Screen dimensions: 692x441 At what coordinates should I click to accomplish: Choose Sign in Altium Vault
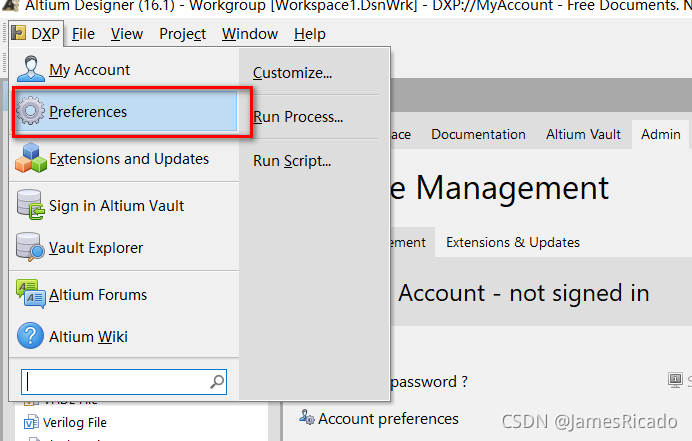point(124,206)
